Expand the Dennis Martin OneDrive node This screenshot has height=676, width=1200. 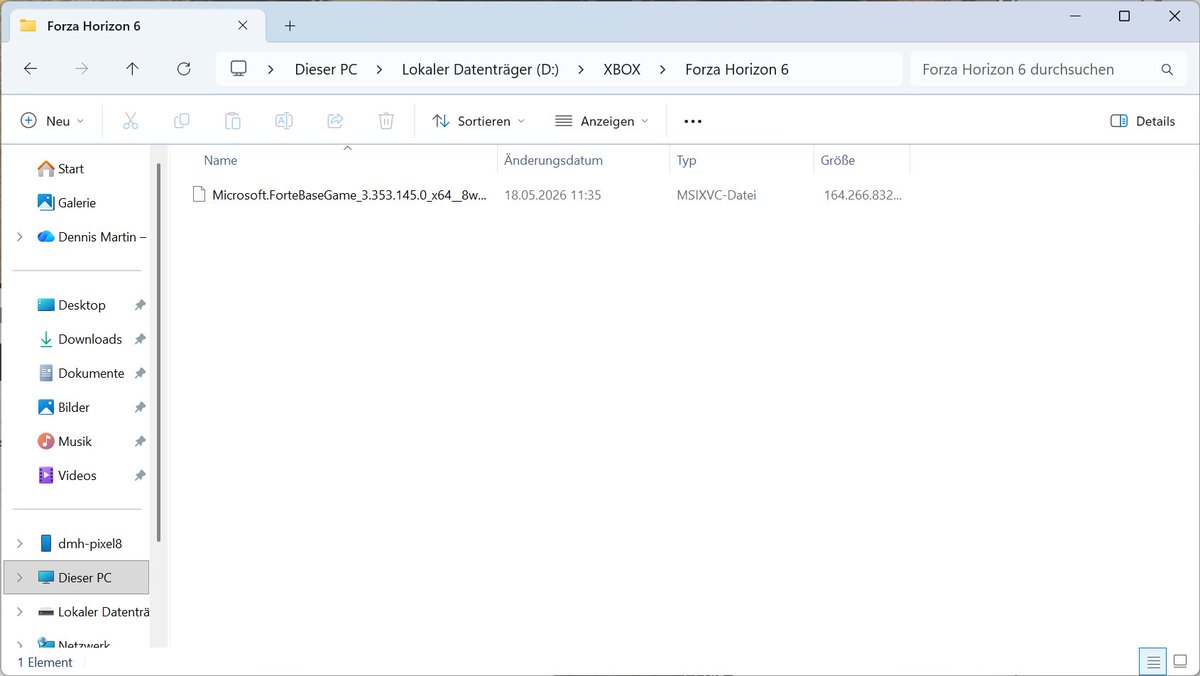click(20, 237)
